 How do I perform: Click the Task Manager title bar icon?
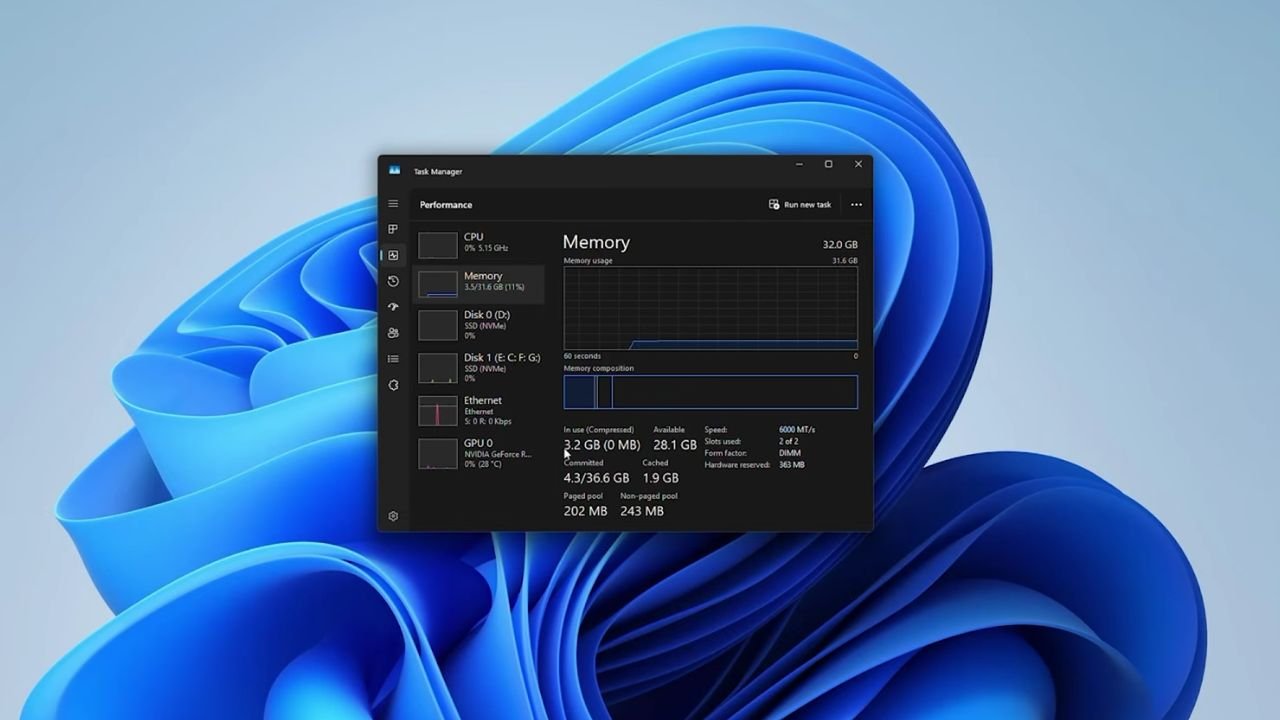point(394,171)
